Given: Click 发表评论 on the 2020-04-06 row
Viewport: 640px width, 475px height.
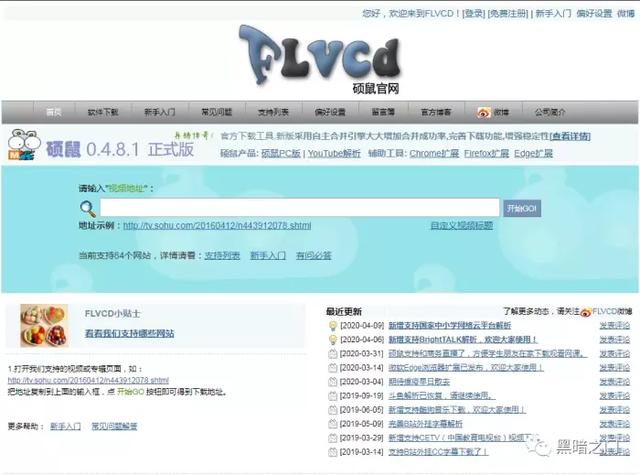Looking at the screenshot, I should [615, 340].
